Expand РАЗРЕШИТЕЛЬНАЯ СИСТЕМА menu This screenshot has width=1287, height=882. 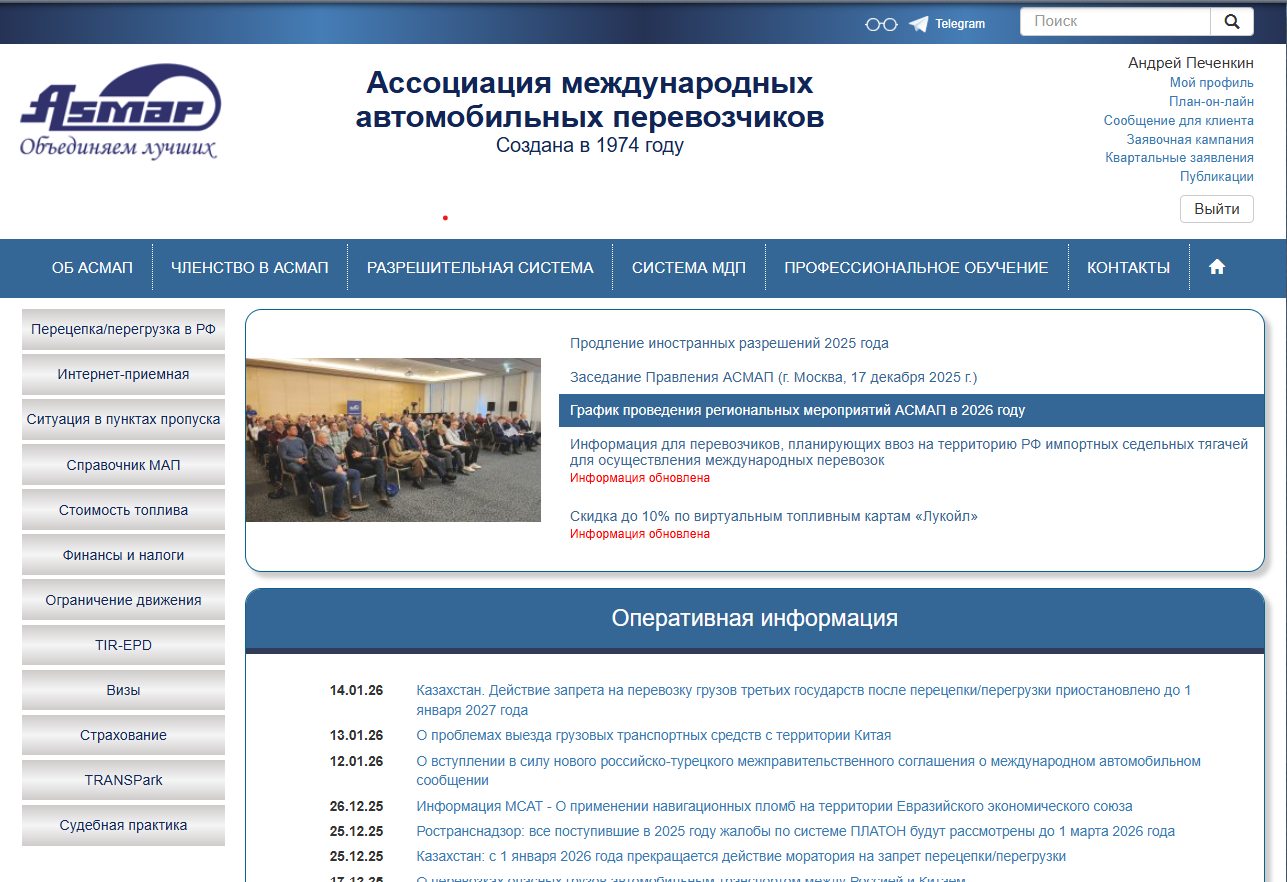[x=480, y=267]
